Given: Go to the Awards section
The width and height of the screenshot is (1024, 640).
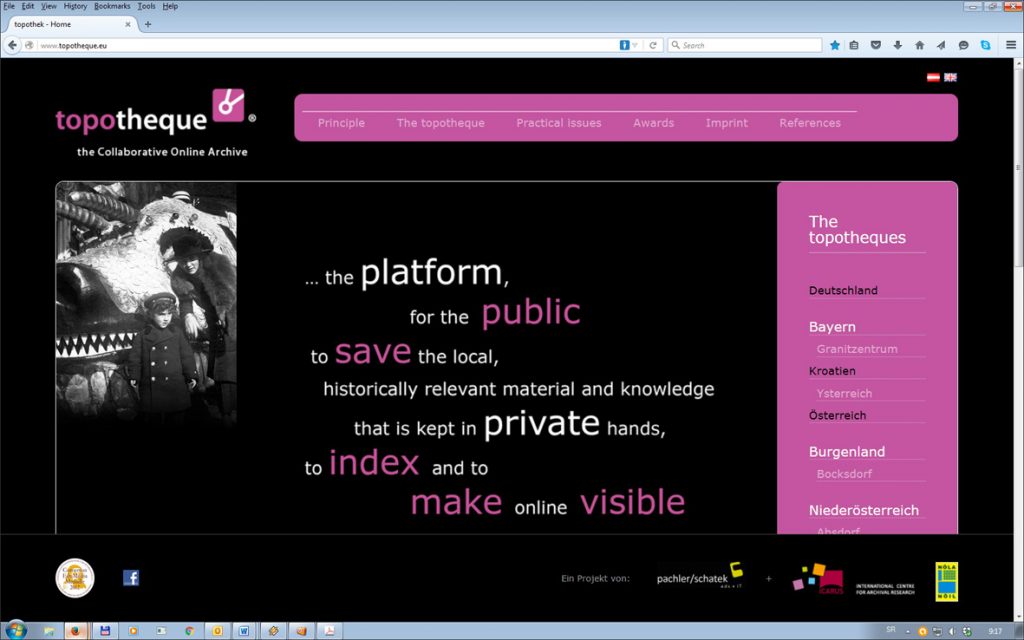Looking at the screenshot, I should click(653, 123).
